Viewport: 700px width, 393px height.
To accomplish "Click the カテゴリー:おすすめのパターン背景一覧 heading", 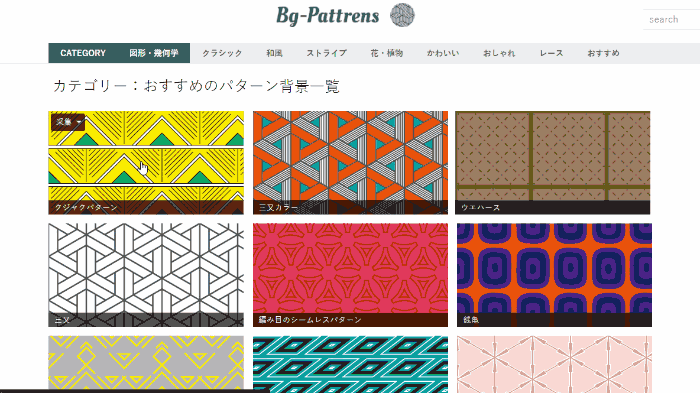I will pyautogui.click(x=196, y=86).
